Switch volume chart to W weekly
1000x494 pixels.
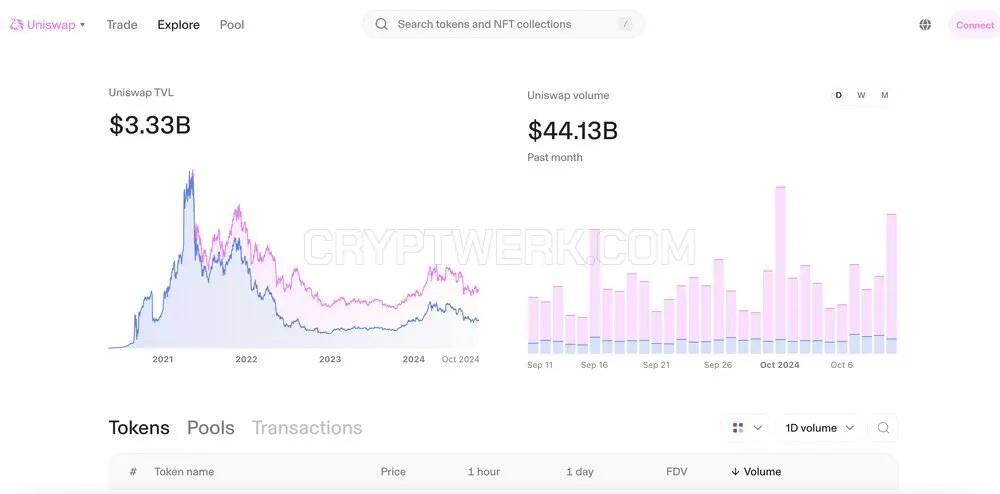[x=861, y=95]
